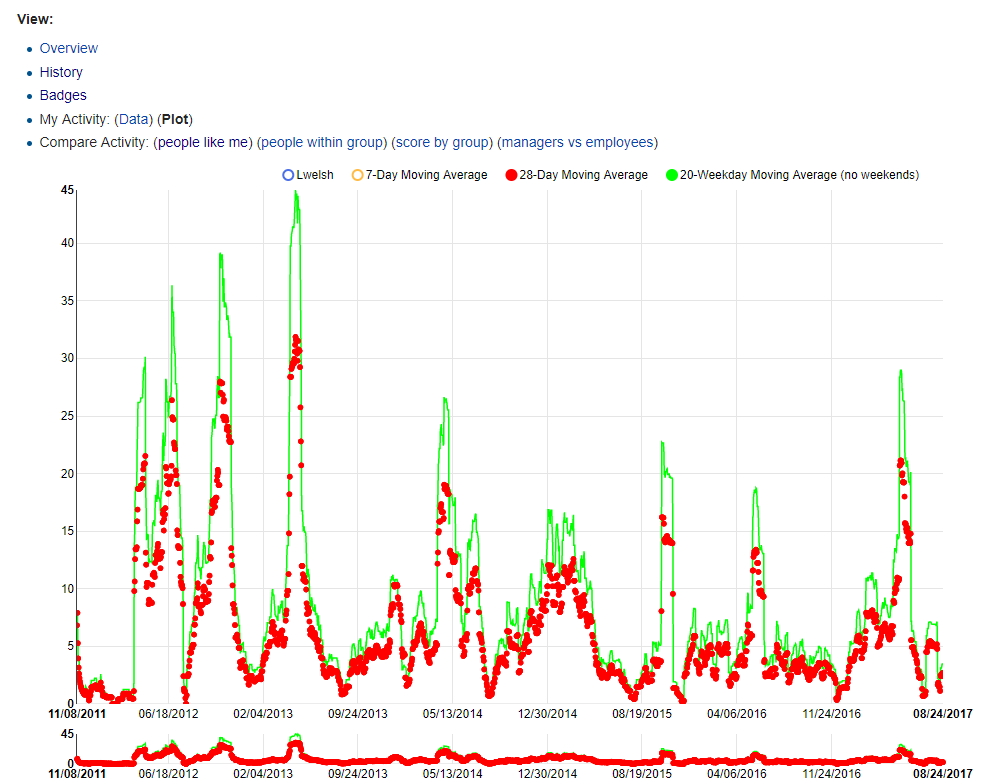The height and width of the screenshot is (784, 984).
Task: Click the 11/24/2016 x-axis label on main chart
Action: (832, 714)
